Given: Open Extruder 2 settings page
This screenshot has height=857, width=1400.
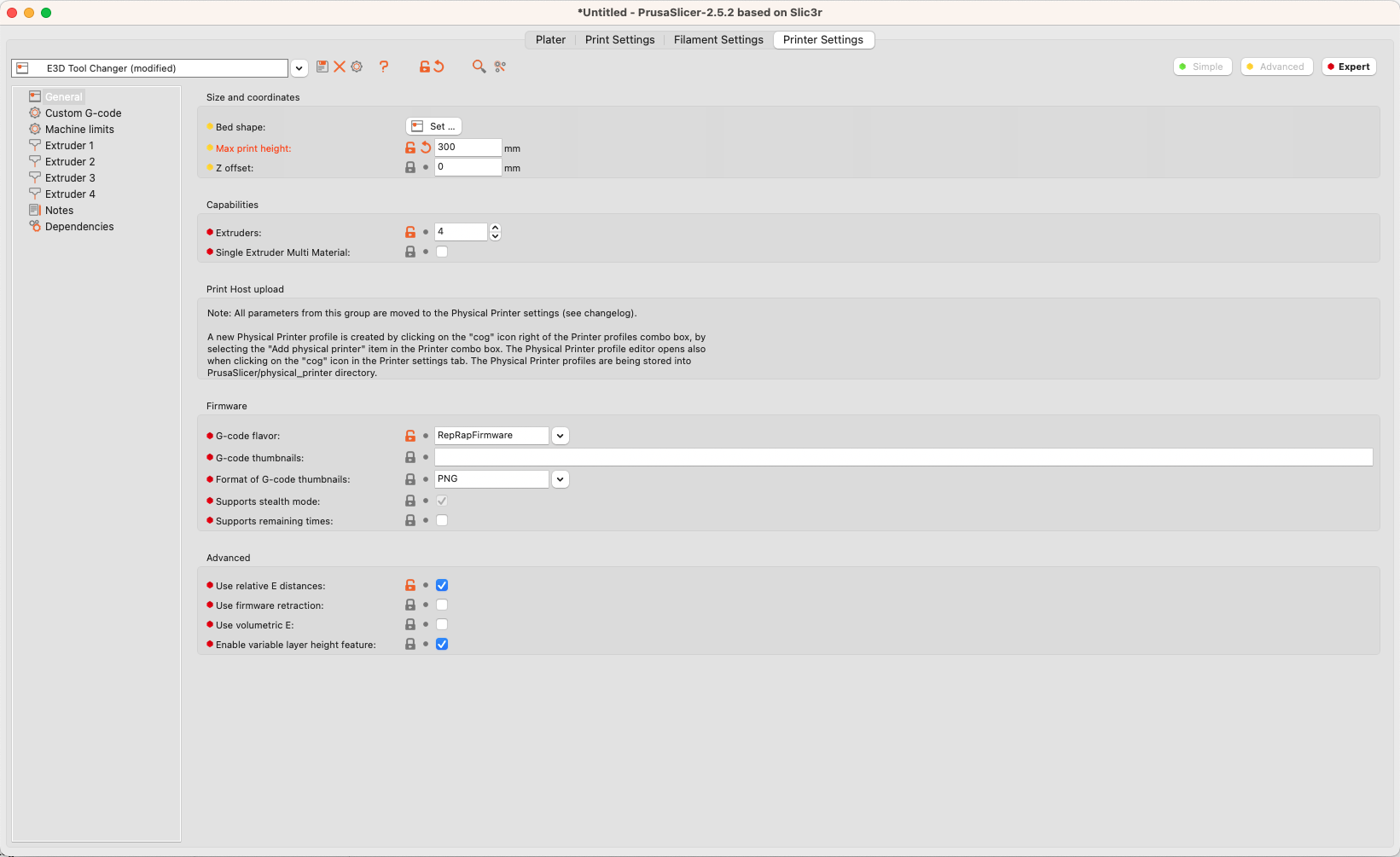Looking at the screenshot, I should (70, 161).
